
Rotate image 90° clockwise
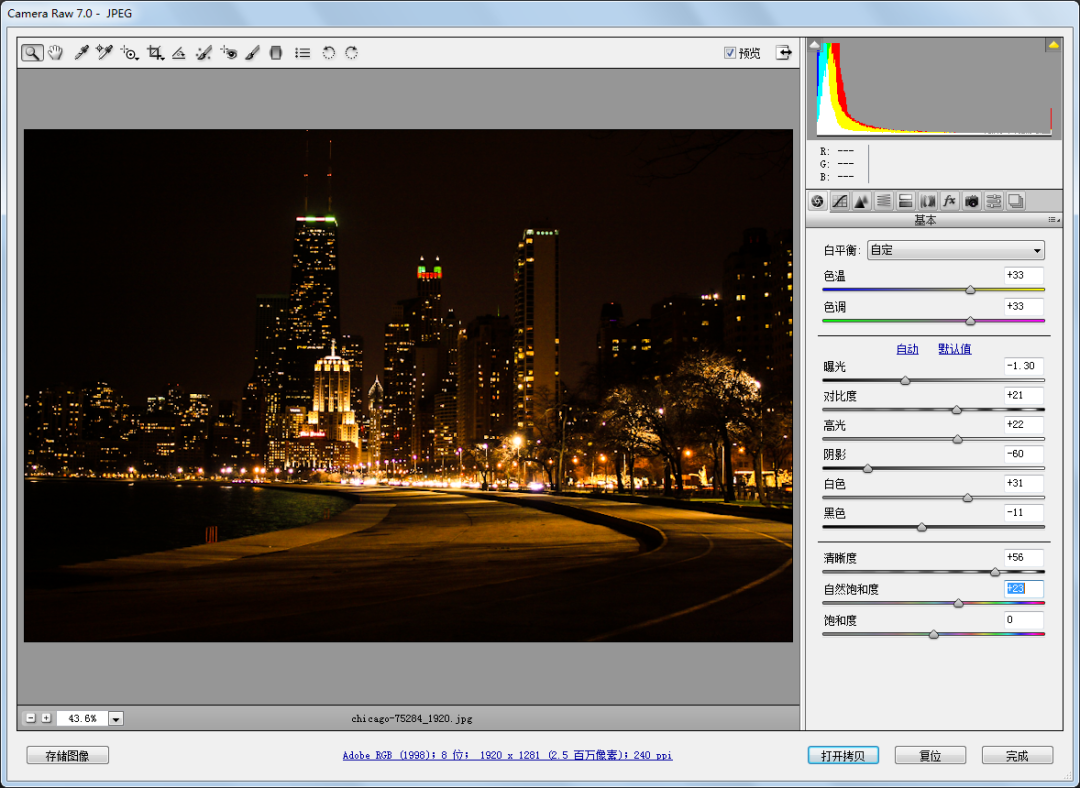pos(351,52)
